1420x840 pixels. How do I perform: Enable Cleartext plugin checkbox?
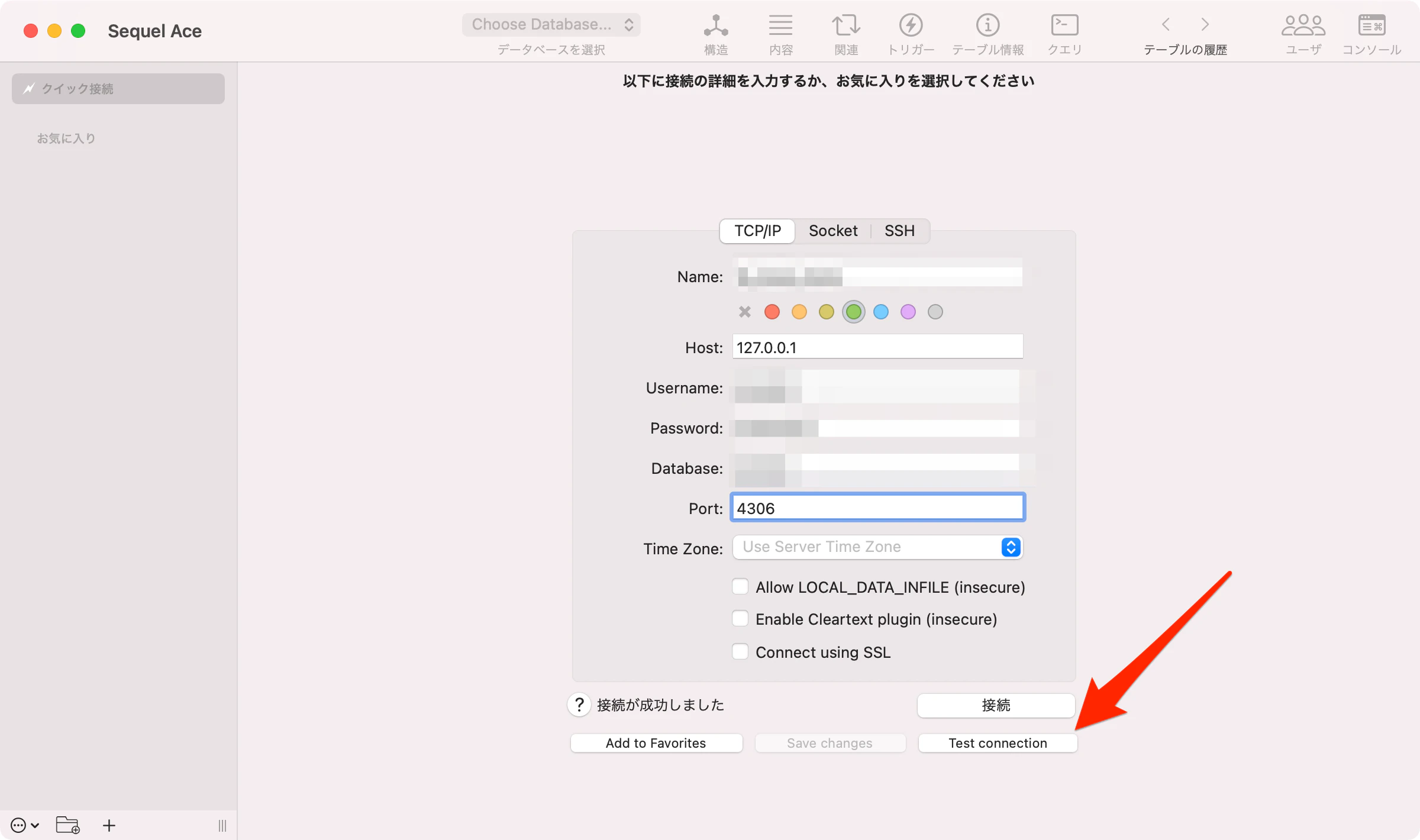[740, 618]
